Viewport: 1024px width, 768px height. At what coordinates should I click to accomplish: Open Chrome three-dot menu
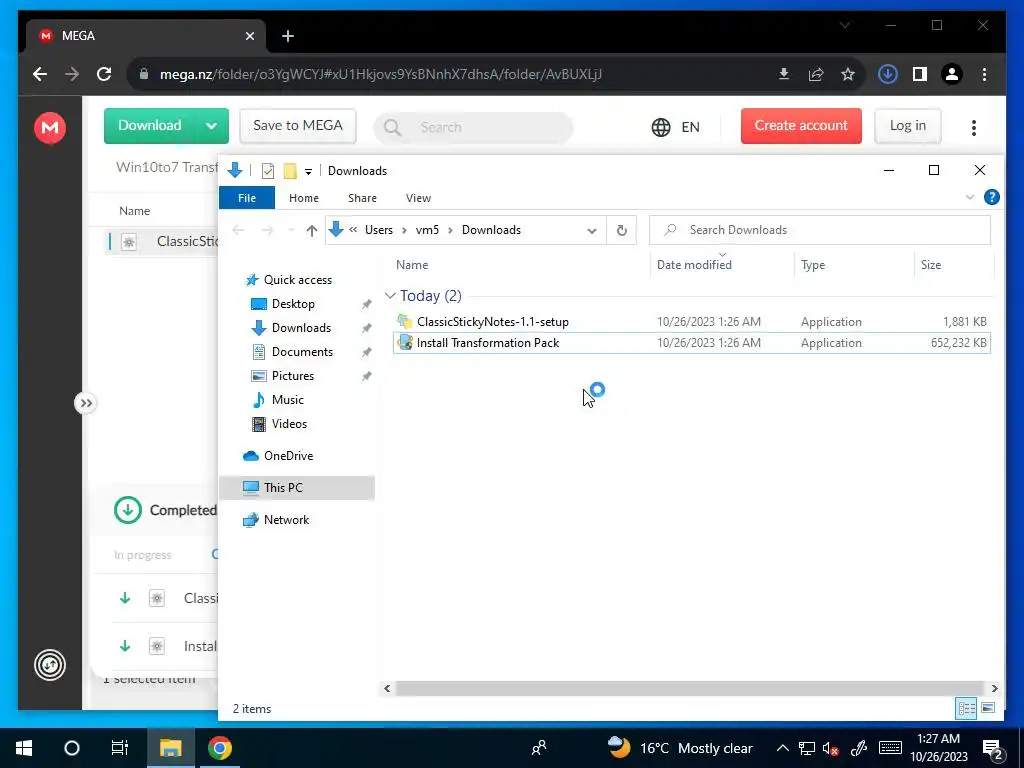point(984,74)
